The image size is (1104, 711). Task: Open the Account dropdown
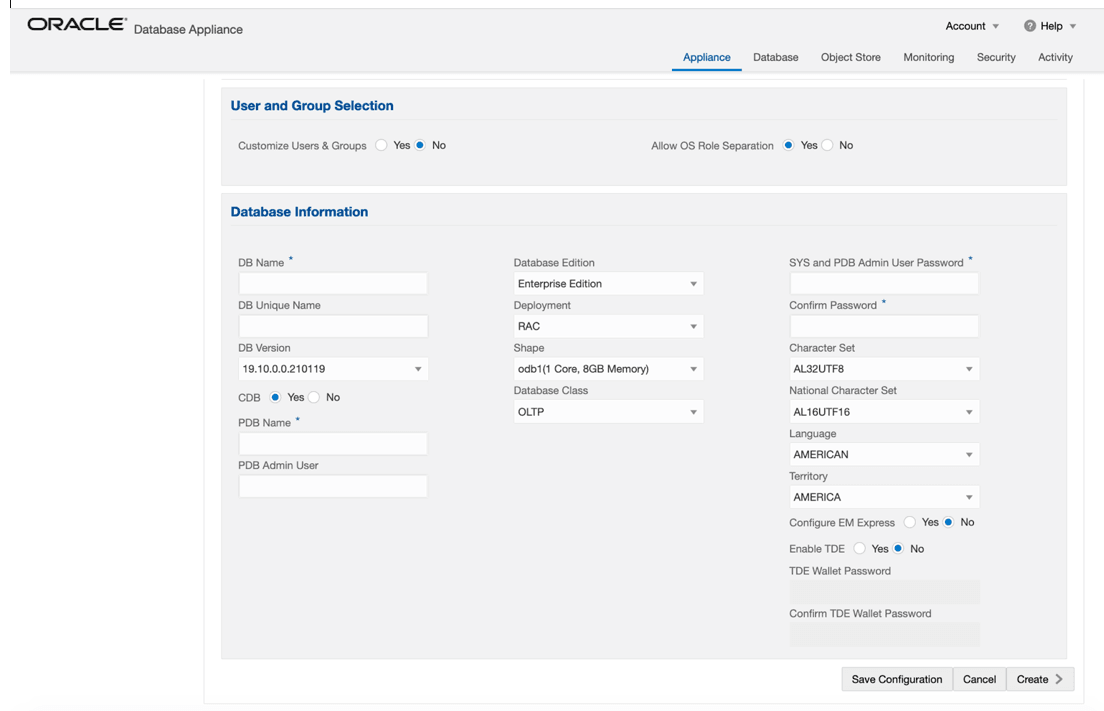tap(966, 26)
